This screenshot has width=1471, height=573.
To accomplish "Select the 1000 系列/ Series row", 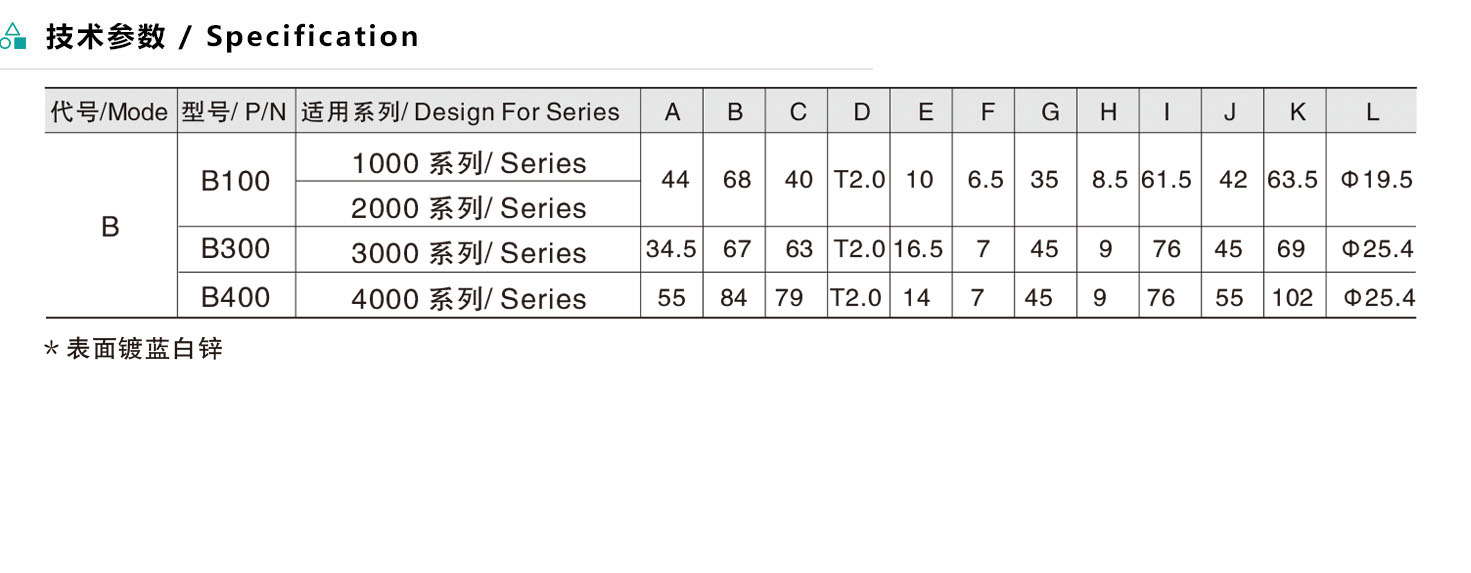I will 468,163.
